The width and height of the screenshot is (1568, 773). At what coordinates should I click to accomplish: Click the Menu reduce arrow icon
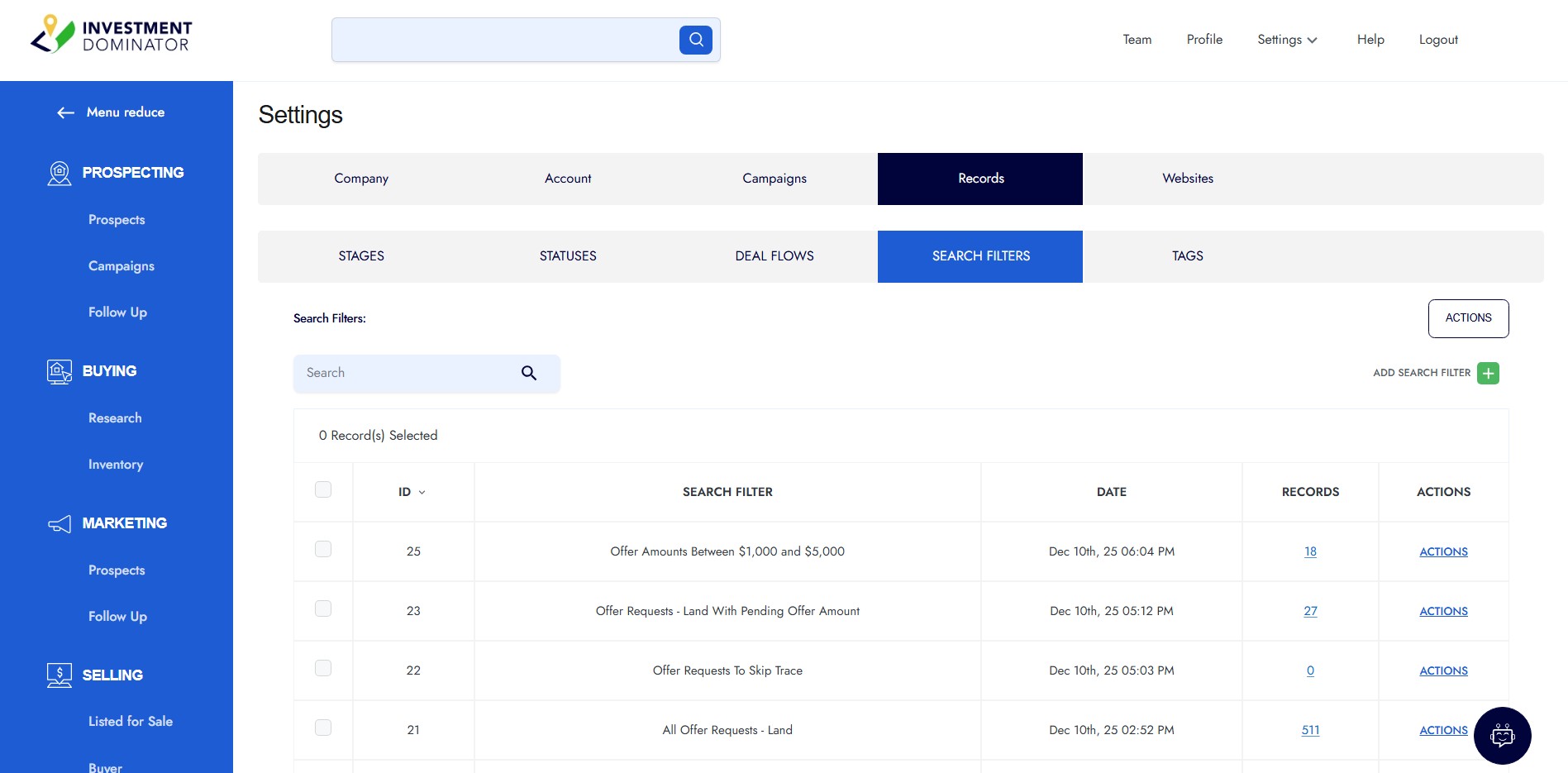pos(66,112)
